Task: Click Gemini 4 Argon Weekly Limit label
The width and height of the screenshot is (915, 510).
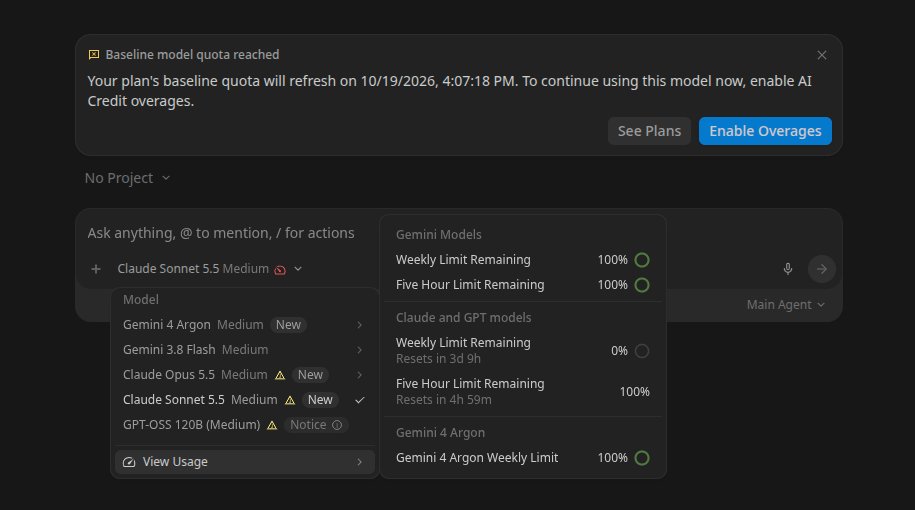Action: (x=477, y=457)
